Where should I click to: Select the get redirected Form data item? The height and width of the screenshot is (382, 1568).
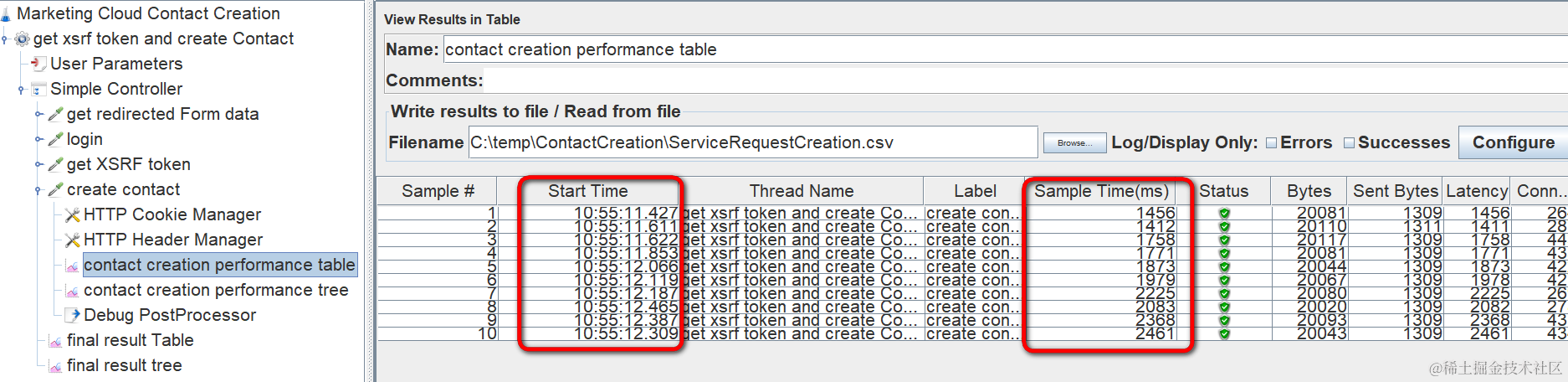[x=163, y=114]
